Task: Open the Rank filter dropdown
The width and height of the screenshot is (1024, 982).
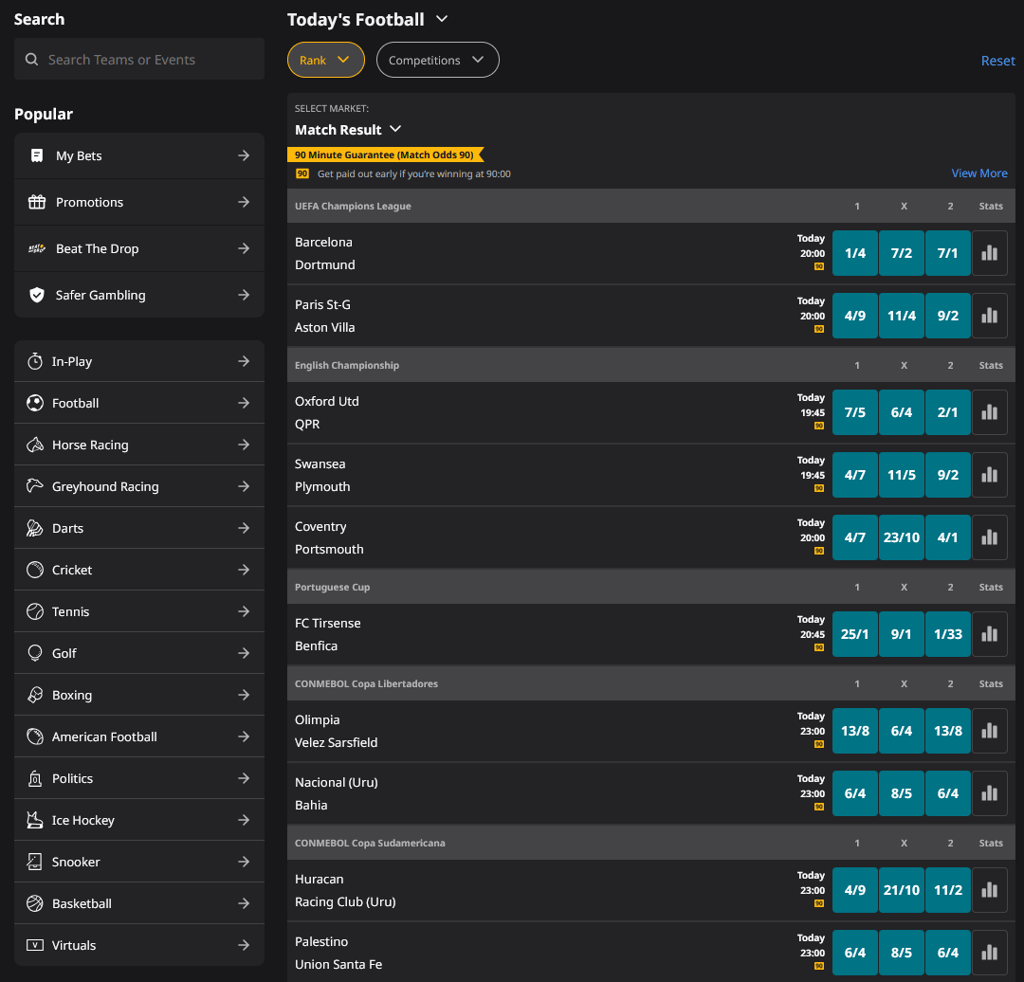Action: point(326,60)
